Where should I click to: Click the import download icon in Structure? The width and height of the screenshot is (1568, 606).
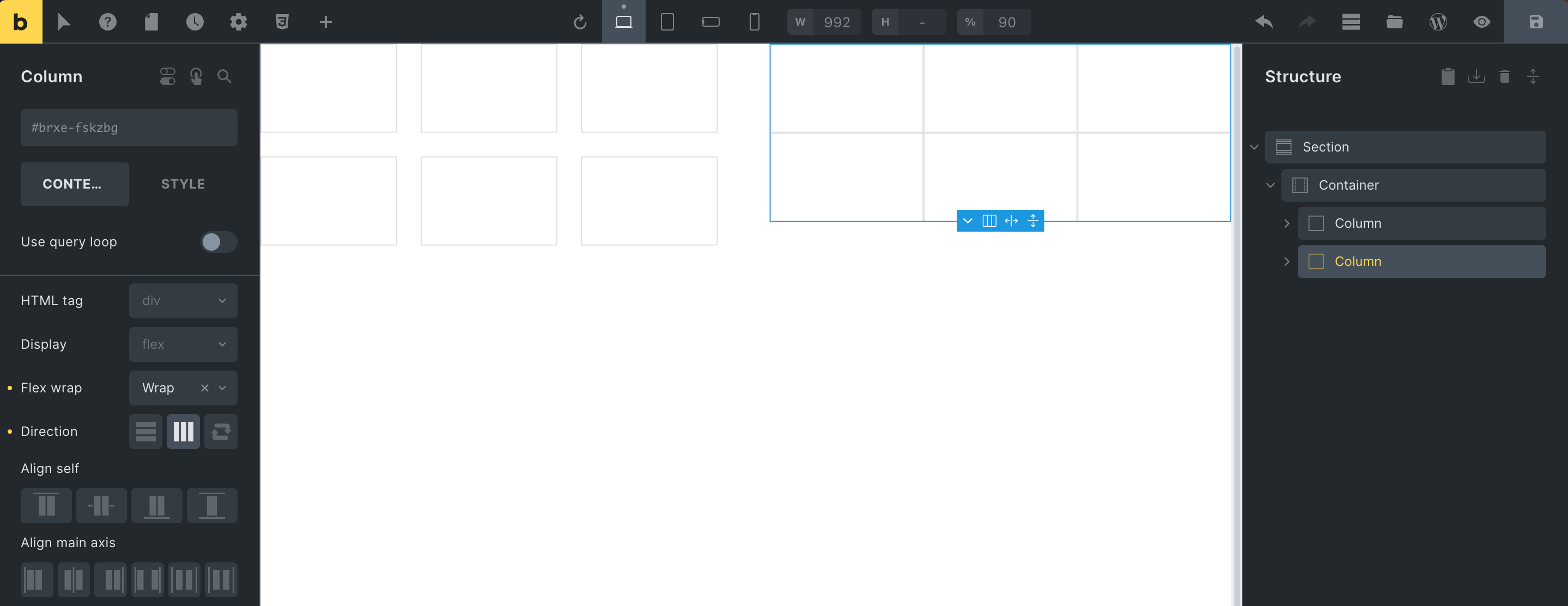pyautogui.click(x=1476, y=76)
